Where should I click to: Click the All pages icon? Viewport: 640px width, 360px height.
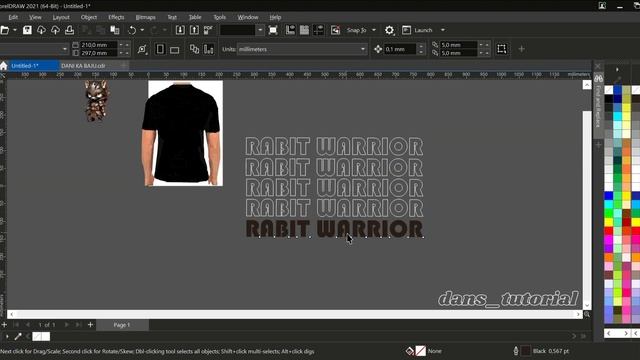point(194,49)
